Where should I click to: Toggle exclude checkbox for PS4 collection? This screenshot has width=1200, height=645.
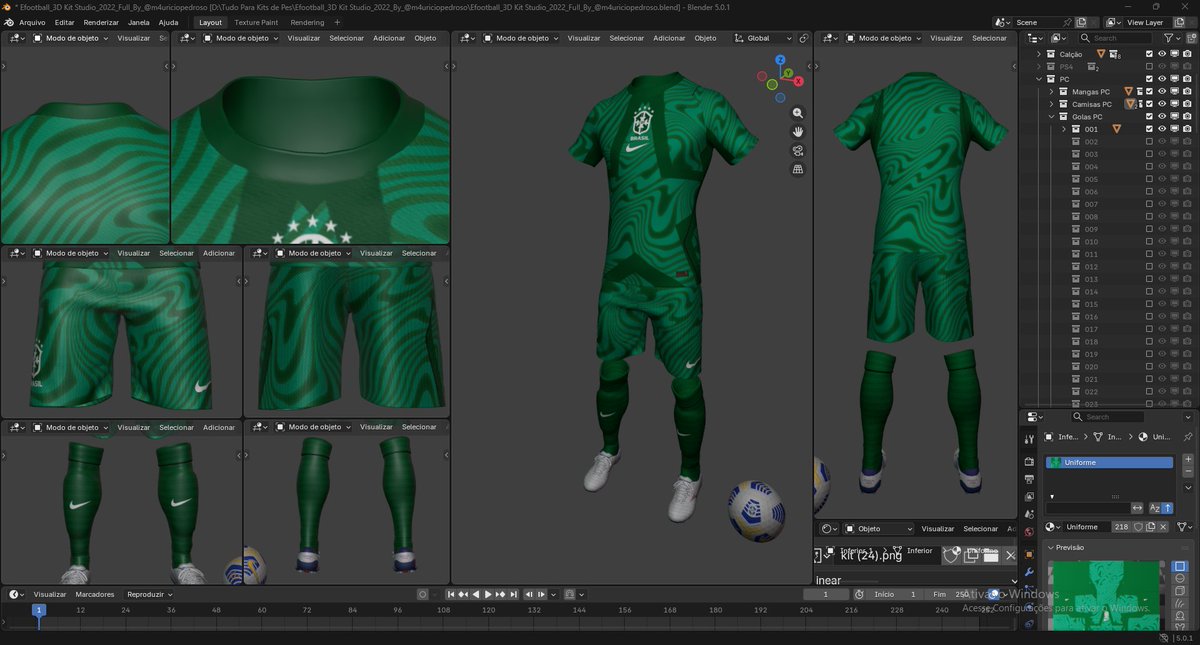pos(1149,66)
